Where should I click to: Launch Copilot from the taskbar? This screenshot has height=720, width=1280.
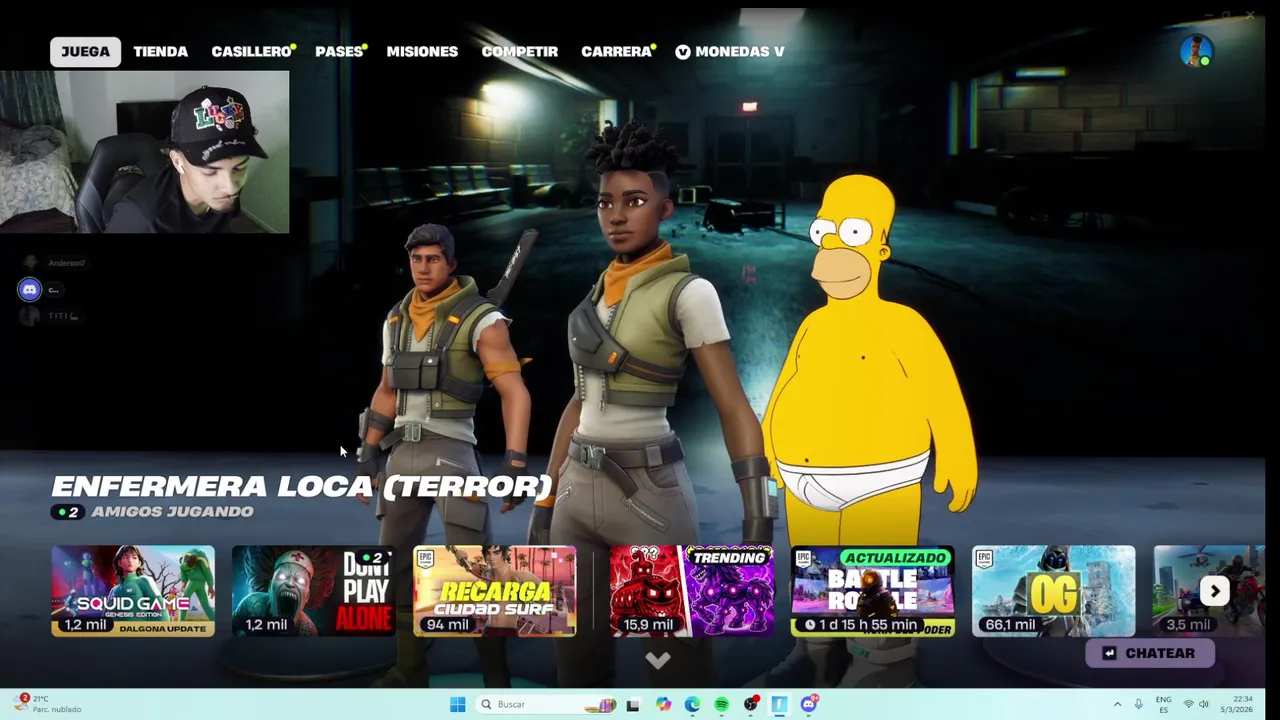pyautogui.click(x=663, y=704)
